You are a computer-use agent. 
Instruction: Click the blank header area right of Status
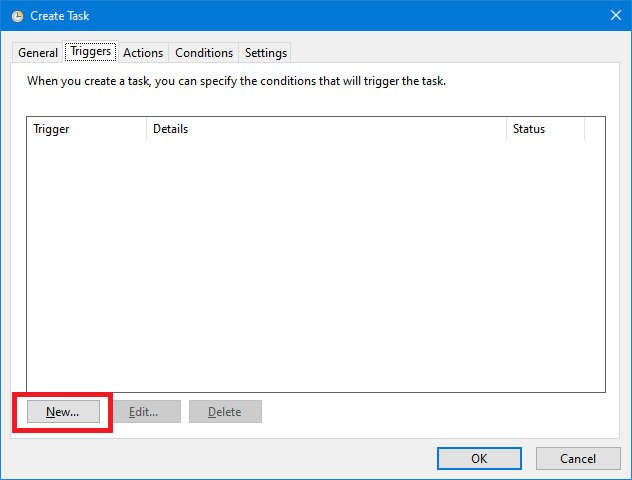coord(595,129)
